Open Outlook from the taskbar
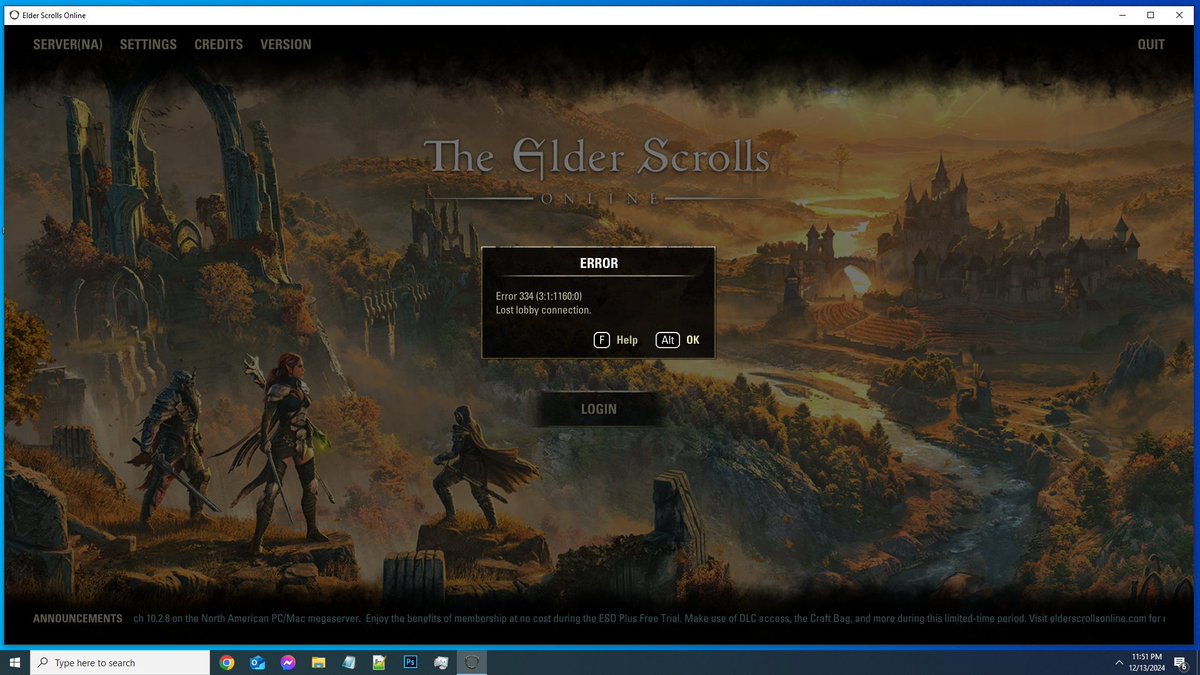 [x=257, y=662]
